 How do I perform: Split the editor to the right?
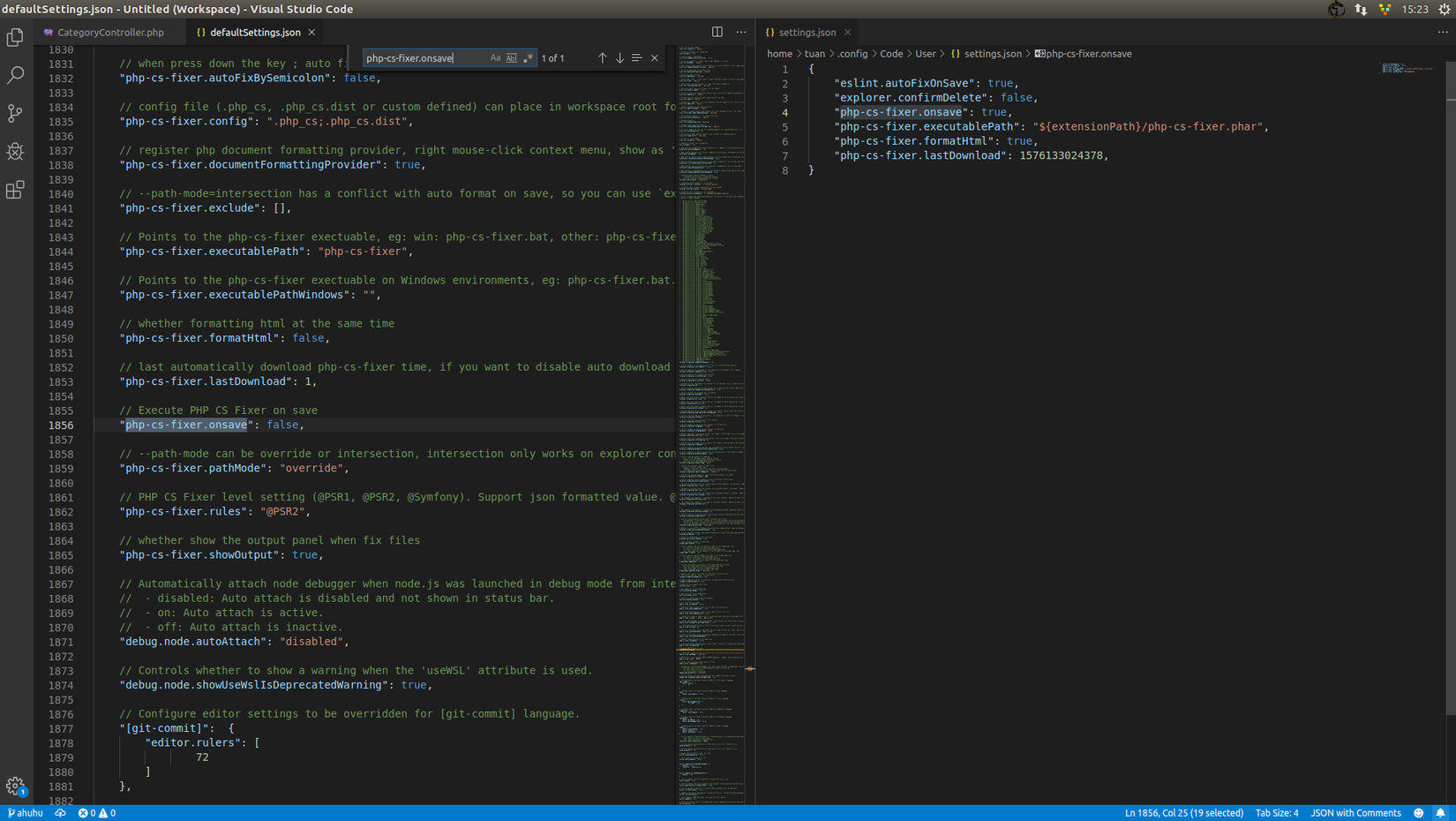717,32
